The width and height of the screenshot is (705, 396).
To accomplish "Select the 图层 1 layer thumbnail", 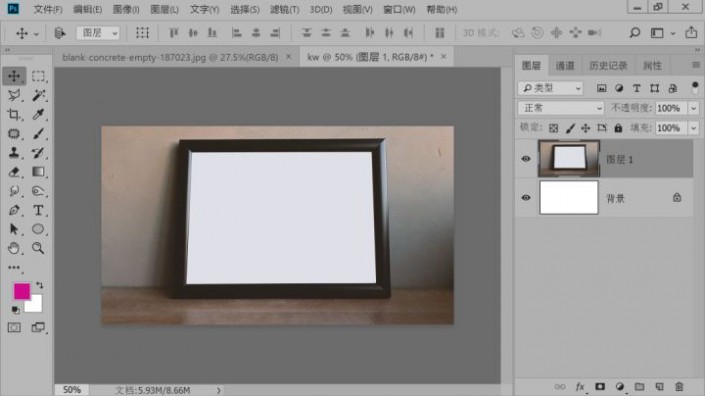I will (569, 158).
